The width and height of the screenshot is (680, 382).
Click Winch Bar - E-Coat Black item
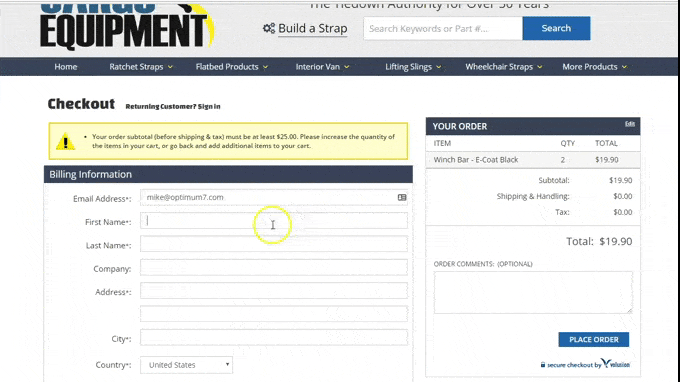click(476, 160)
